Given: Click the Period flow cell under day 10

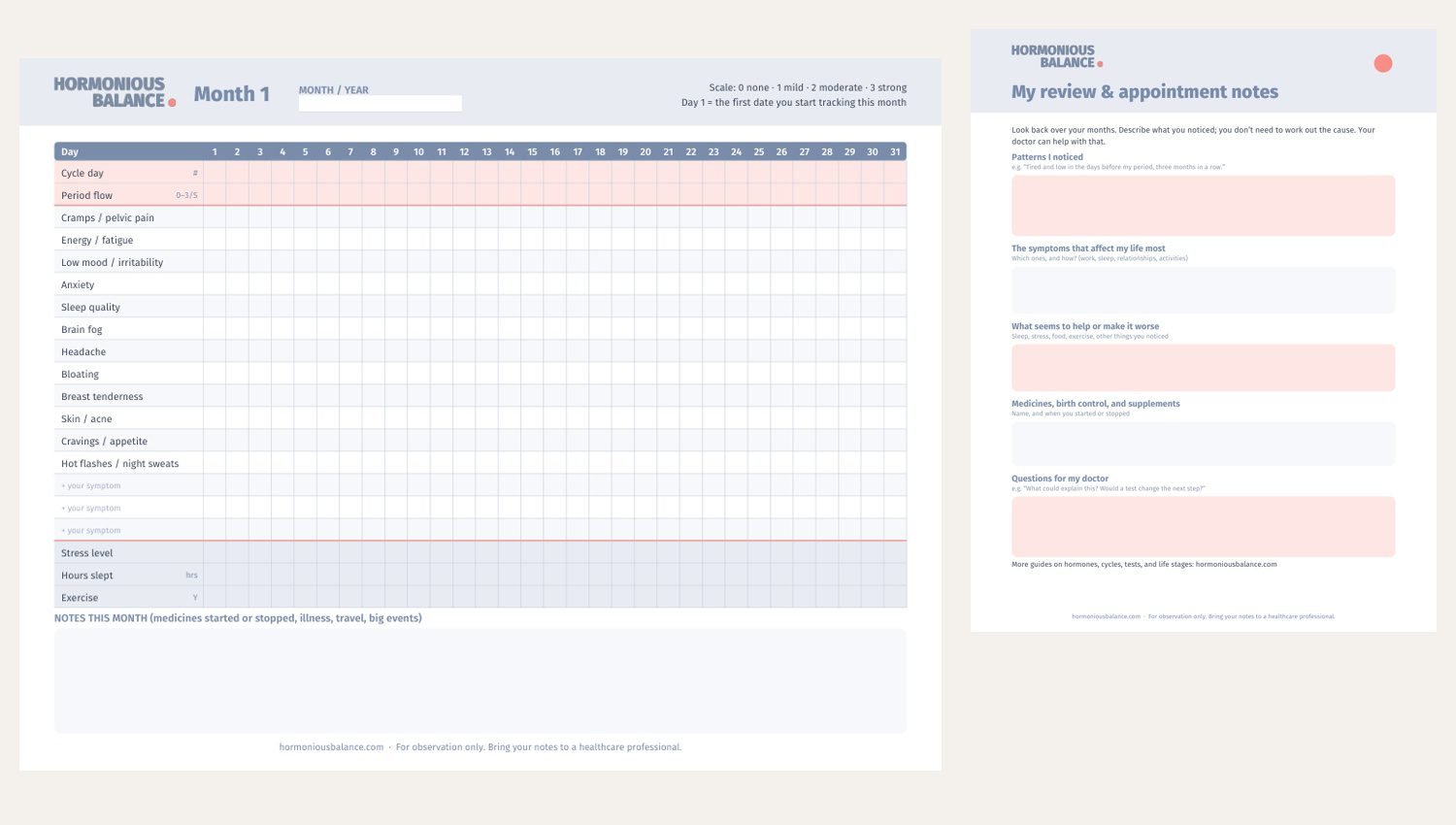Looking at the screenshot, I should (418, 195).
